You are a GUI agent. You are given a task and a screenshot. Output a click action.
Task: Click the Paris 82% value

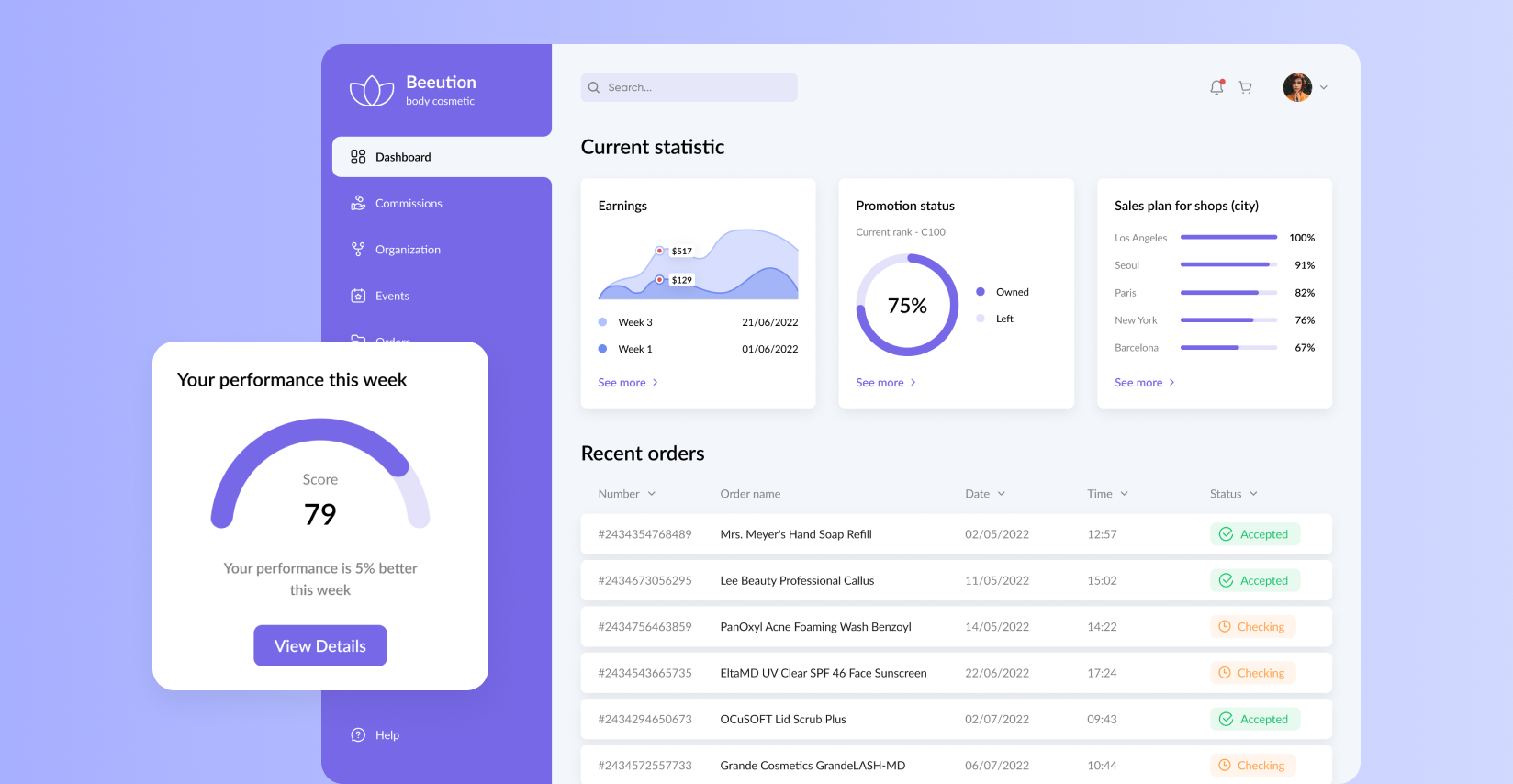(1305, 293)
